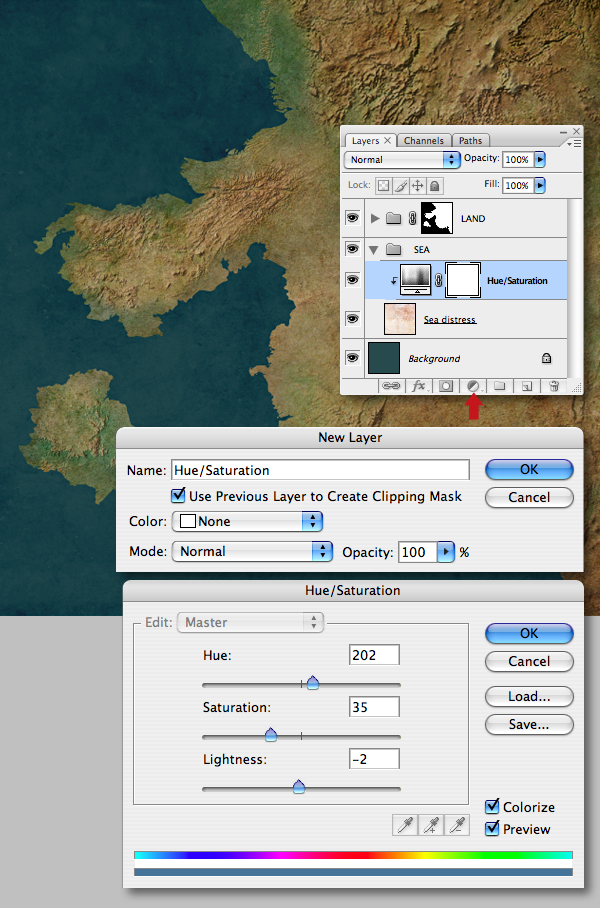This screenshot has height=908, width=600.
Task: Click Cancel in the New Layer dialog
Action: pyautogui.click(x=529, y=497)
